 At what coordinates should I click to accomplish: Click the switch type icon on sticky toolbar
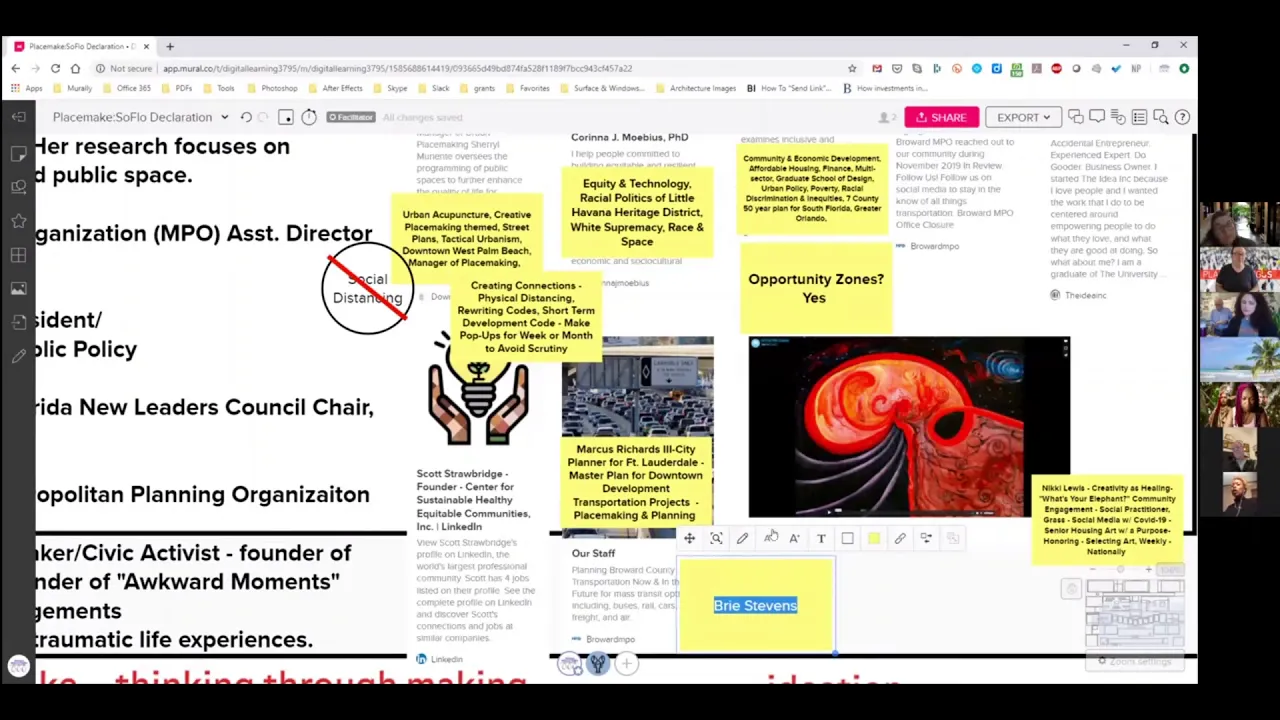926,538
